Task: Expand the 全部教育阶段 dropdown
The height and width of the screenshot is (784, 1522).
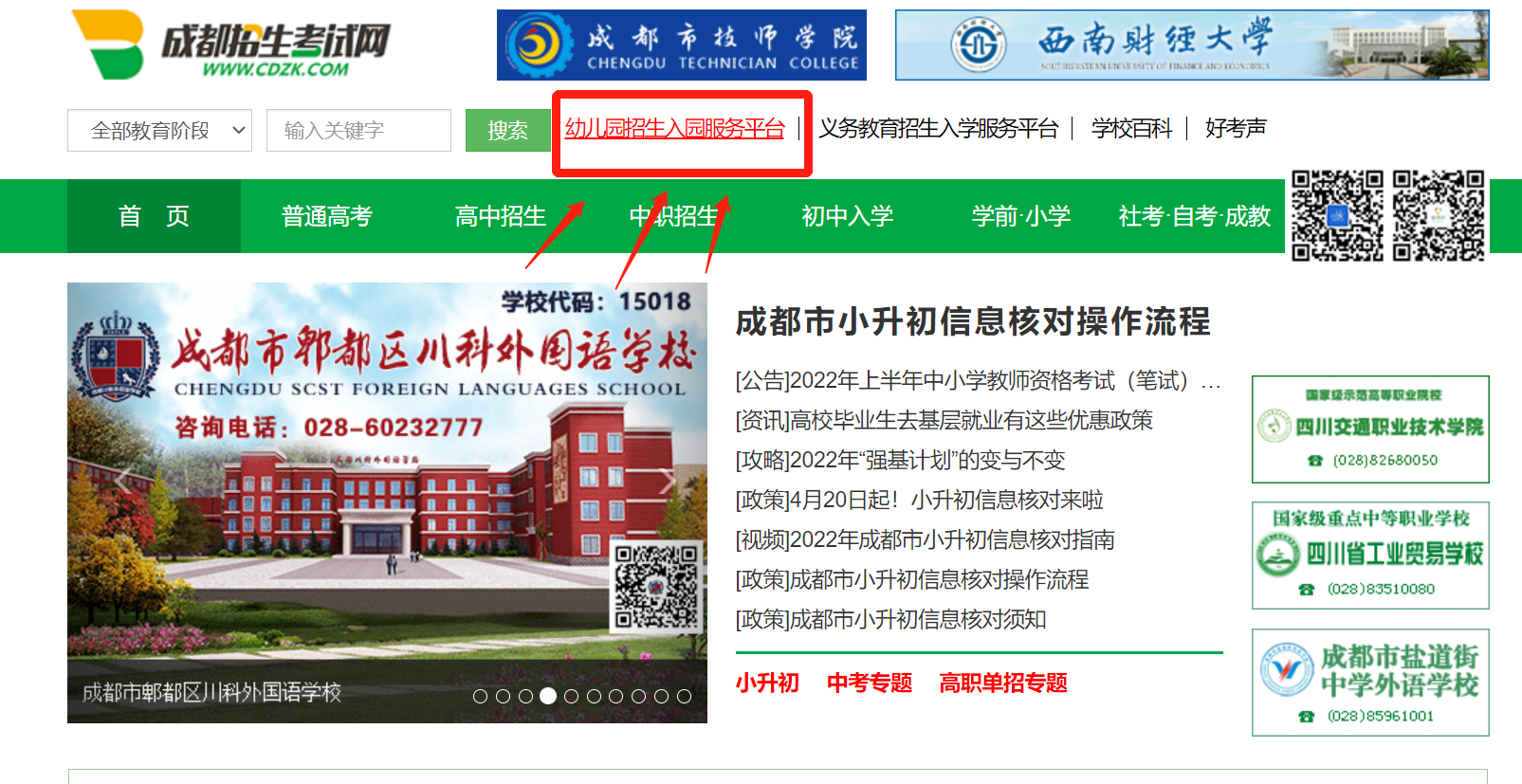Action: [159, 131]
